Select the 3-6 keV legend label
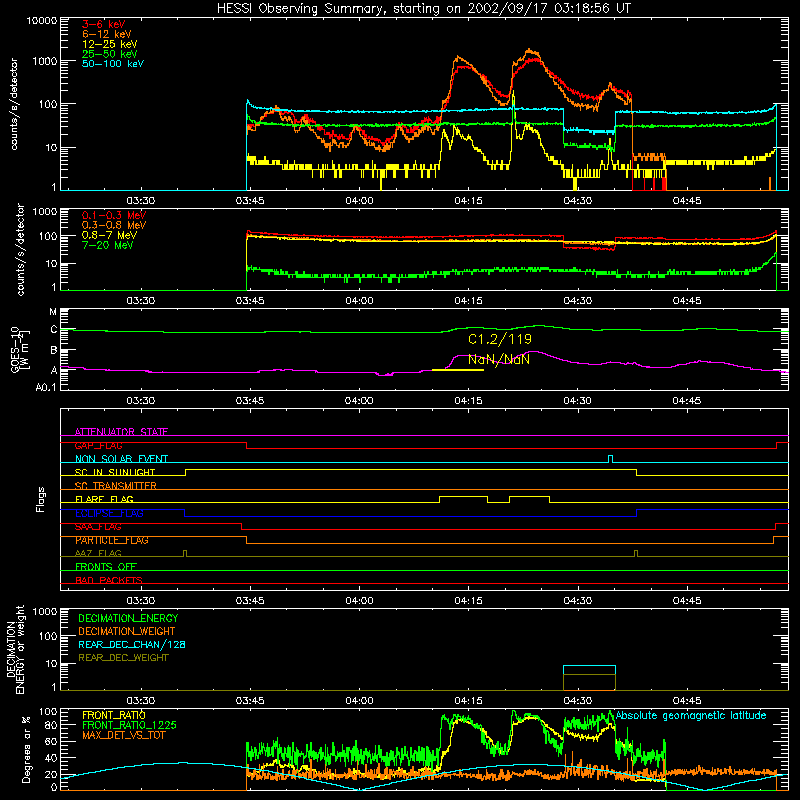The height and width of the screenshot is (800, 800). [104, 24]
